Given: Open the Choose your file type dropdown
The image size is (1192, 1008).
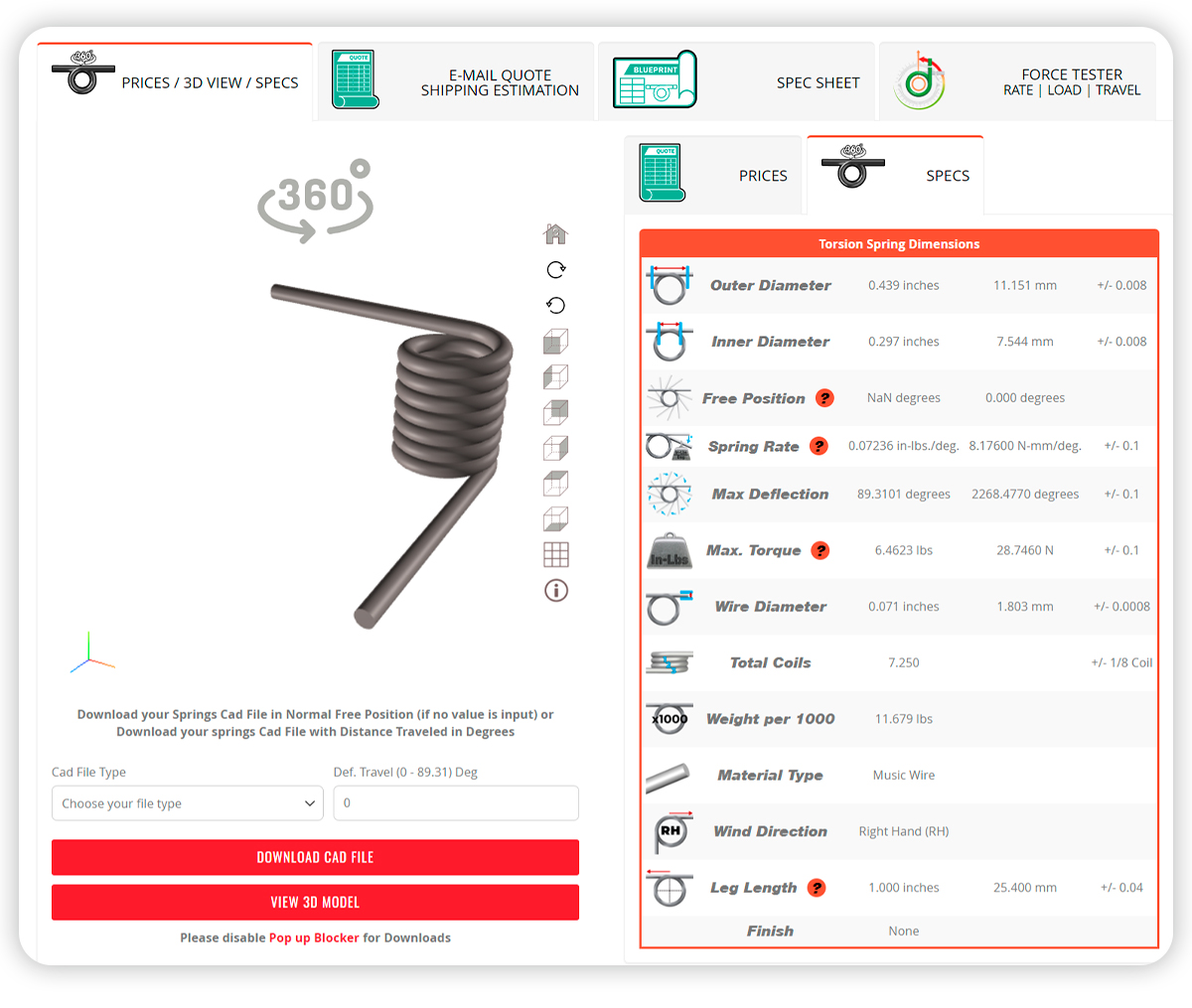Looking at the screenshot, I should 187,803.
